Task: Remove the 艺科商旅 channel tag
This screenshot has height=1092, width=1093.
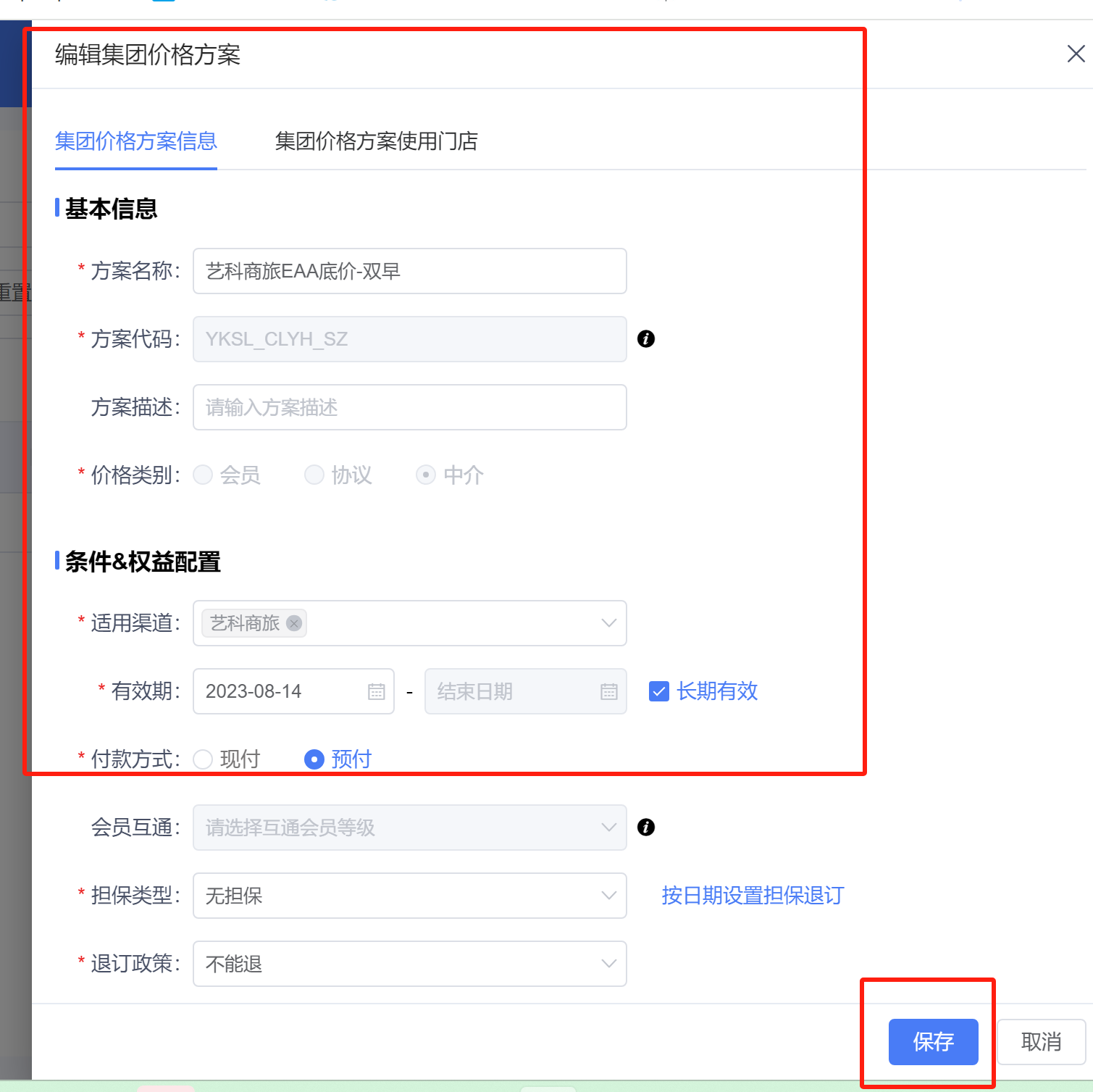Action: coord(293,623)
